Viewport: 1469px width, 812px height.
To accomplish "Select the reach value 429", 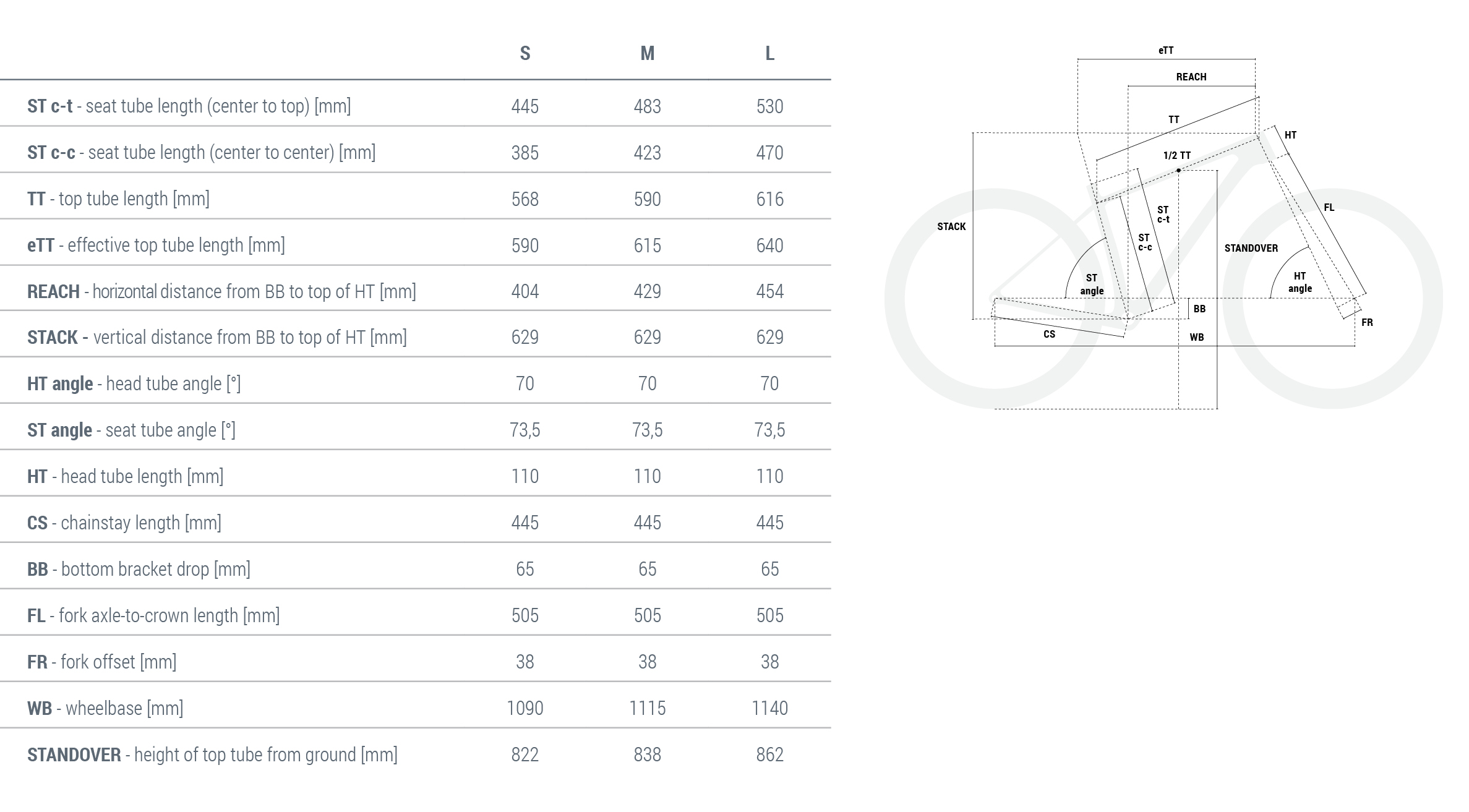I will pos(647,291).
